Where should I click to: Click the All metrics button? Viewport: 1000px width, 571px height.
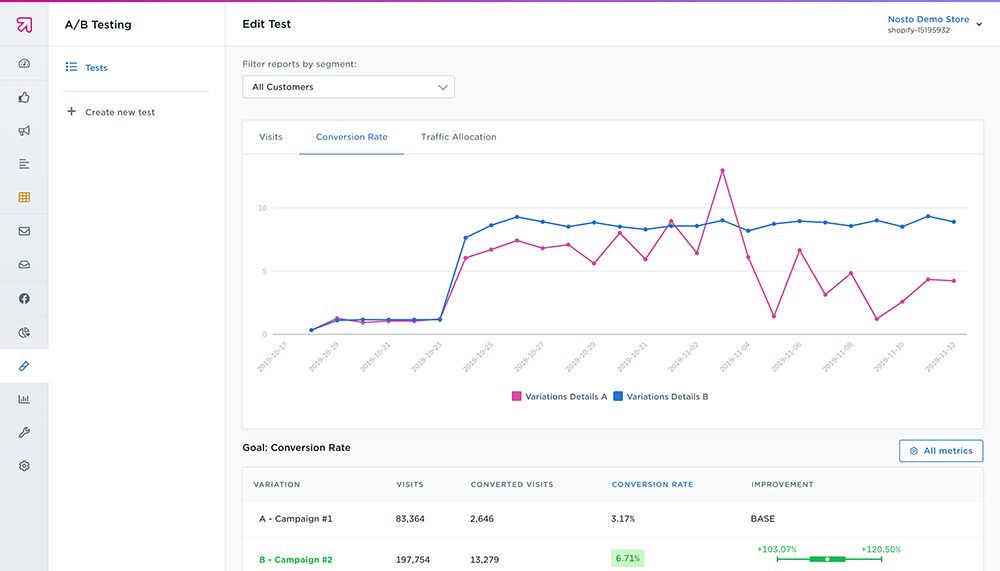click(x=940, y=451)
